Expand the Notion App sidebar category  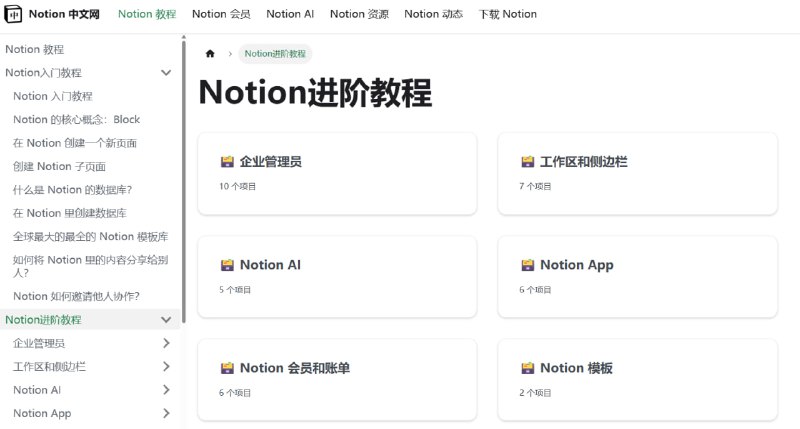point(166,413)
